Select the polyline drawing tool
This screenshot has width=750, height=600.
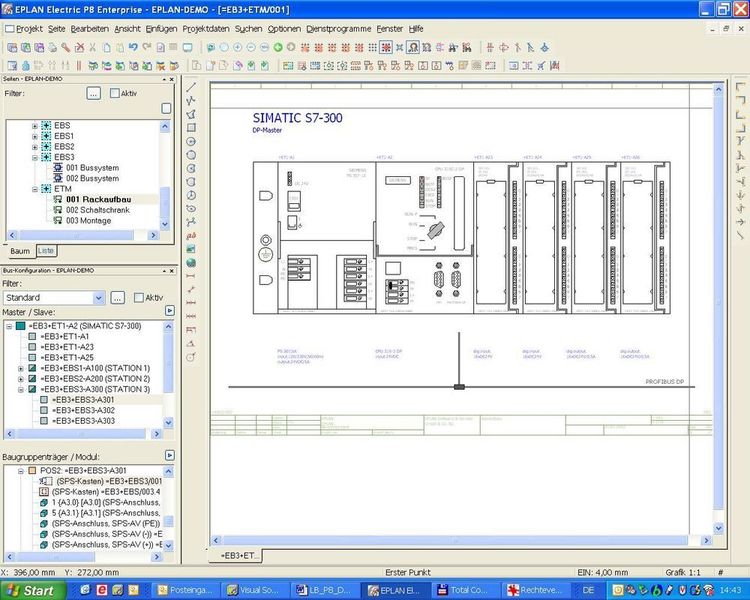pos(191,101)
